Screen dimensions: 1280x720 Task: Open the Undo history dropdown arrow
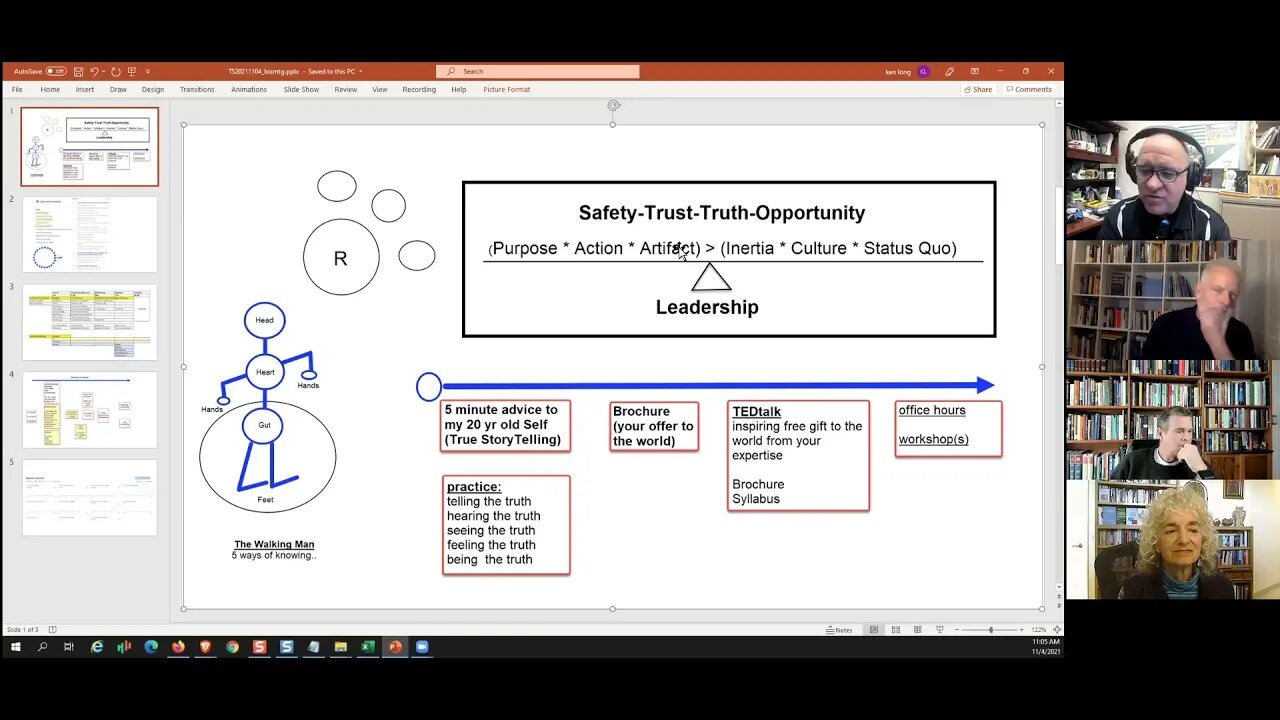[x=103, y=71]
